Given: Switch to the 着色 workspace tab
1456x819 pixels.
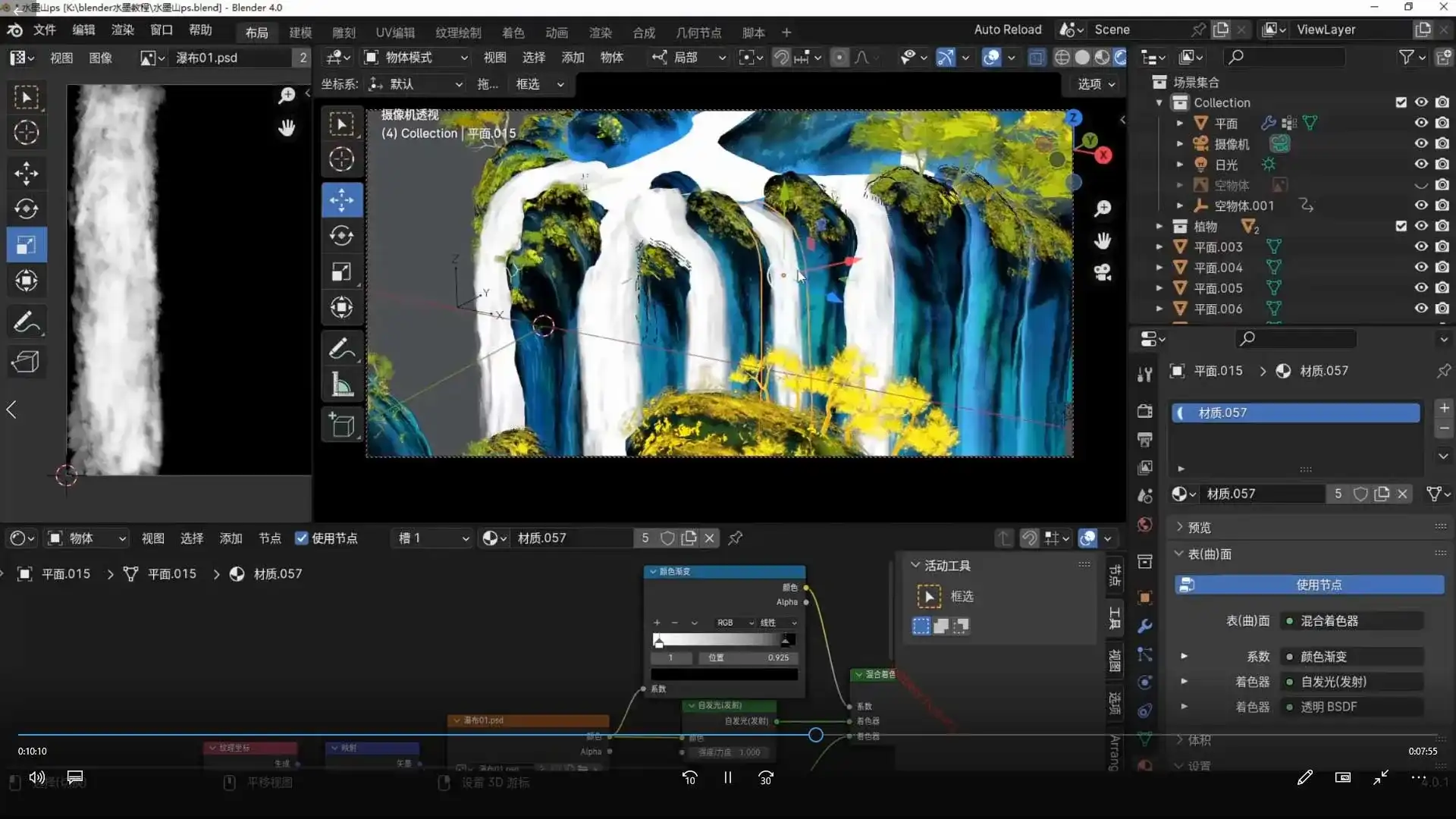Looking at the screenshot, I should [513, 33].
